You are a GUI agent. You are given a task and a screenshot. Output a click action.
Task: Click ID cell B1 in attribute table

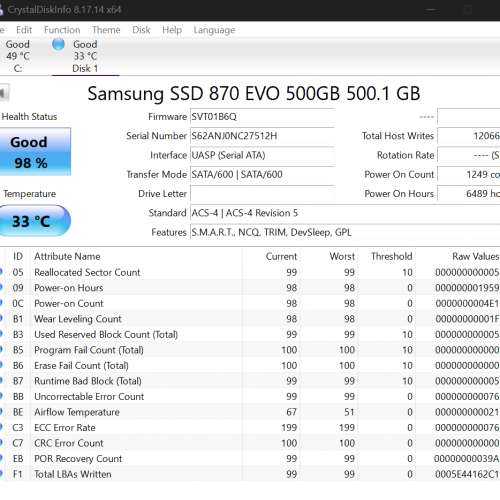(x=18, y=319)
